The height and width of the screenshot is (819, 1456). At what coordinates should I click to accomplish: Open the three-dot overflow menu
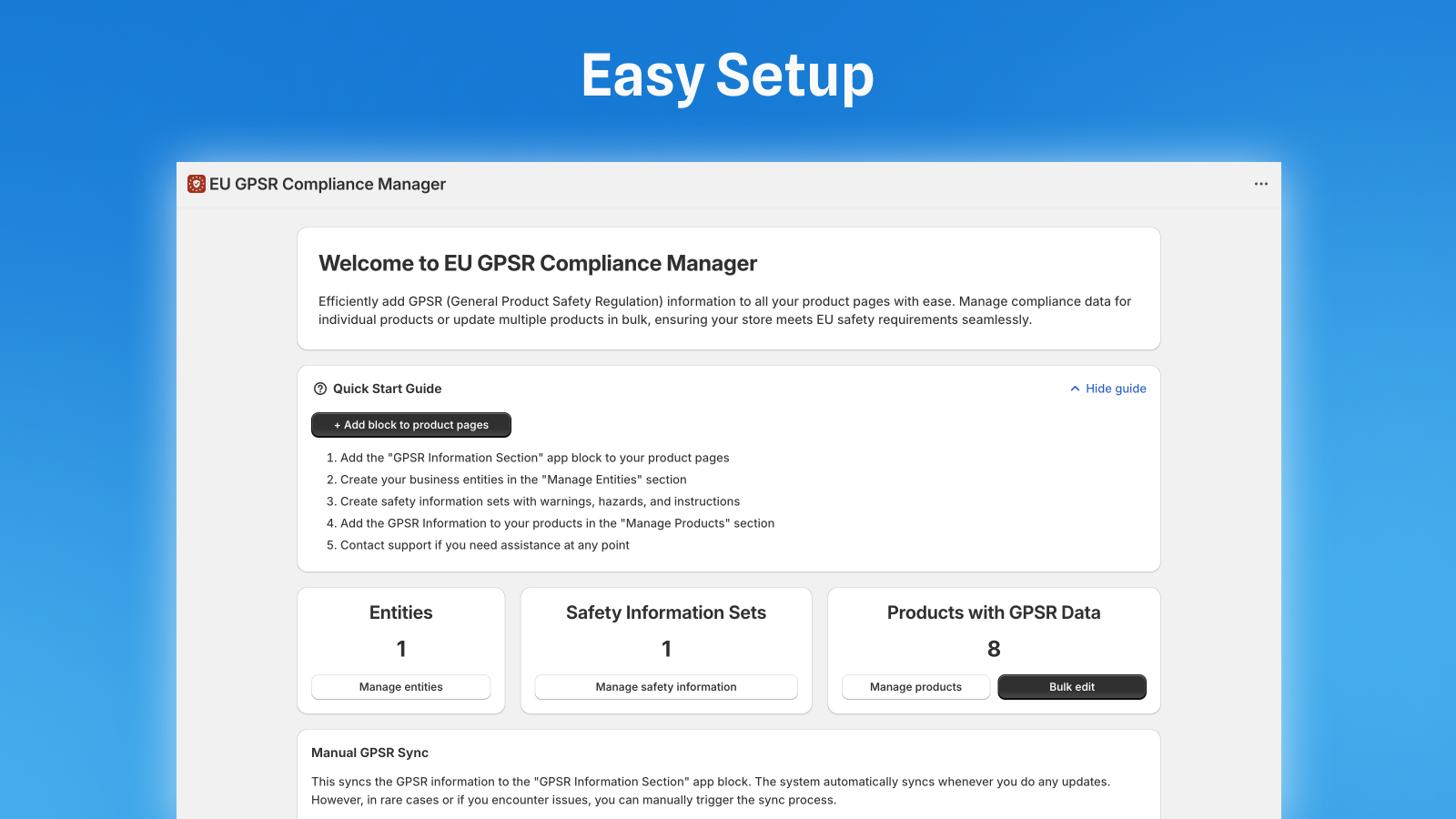point(1260,184)
